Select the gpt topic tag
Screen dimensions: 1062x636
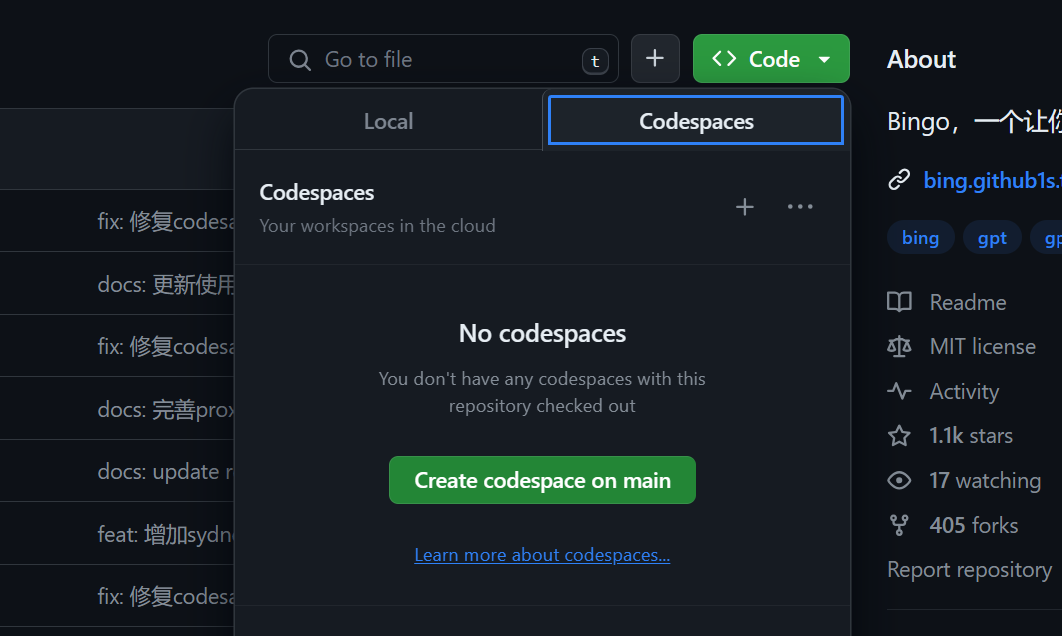992,238
